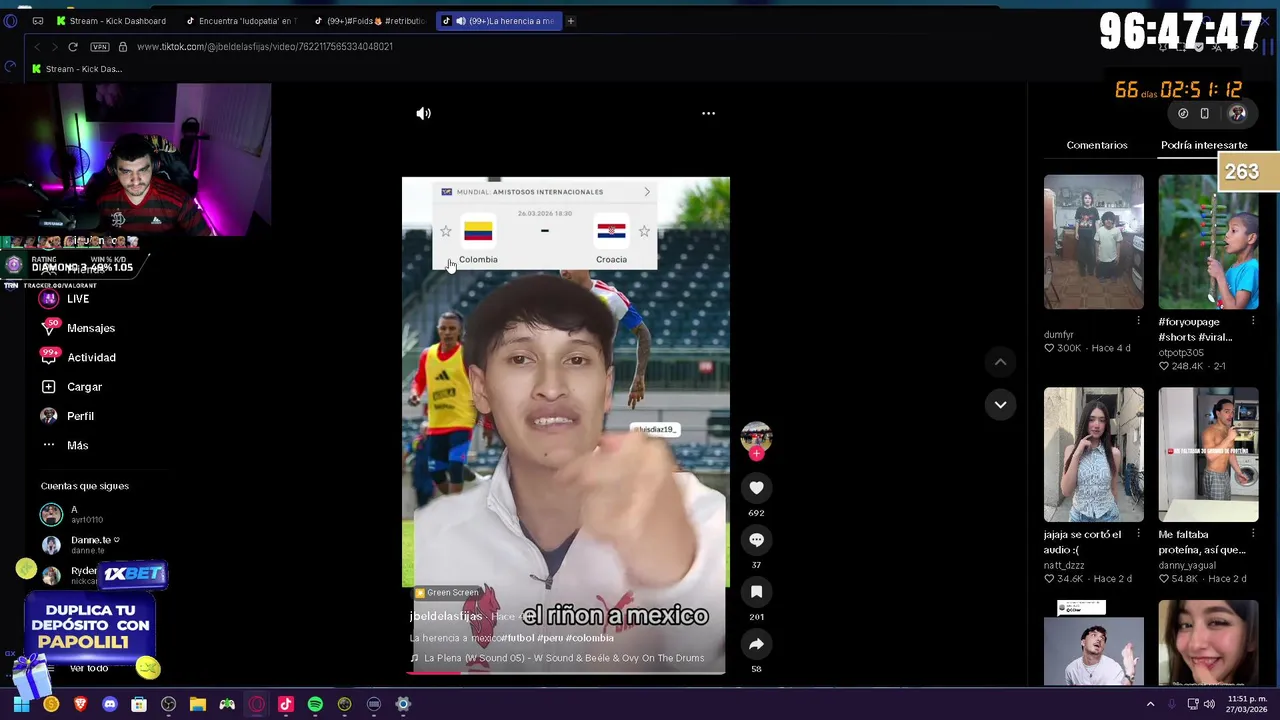1280x720 pixels.
Task: Open more options for natt_dzzz video
Action: tap(1138, 534)
